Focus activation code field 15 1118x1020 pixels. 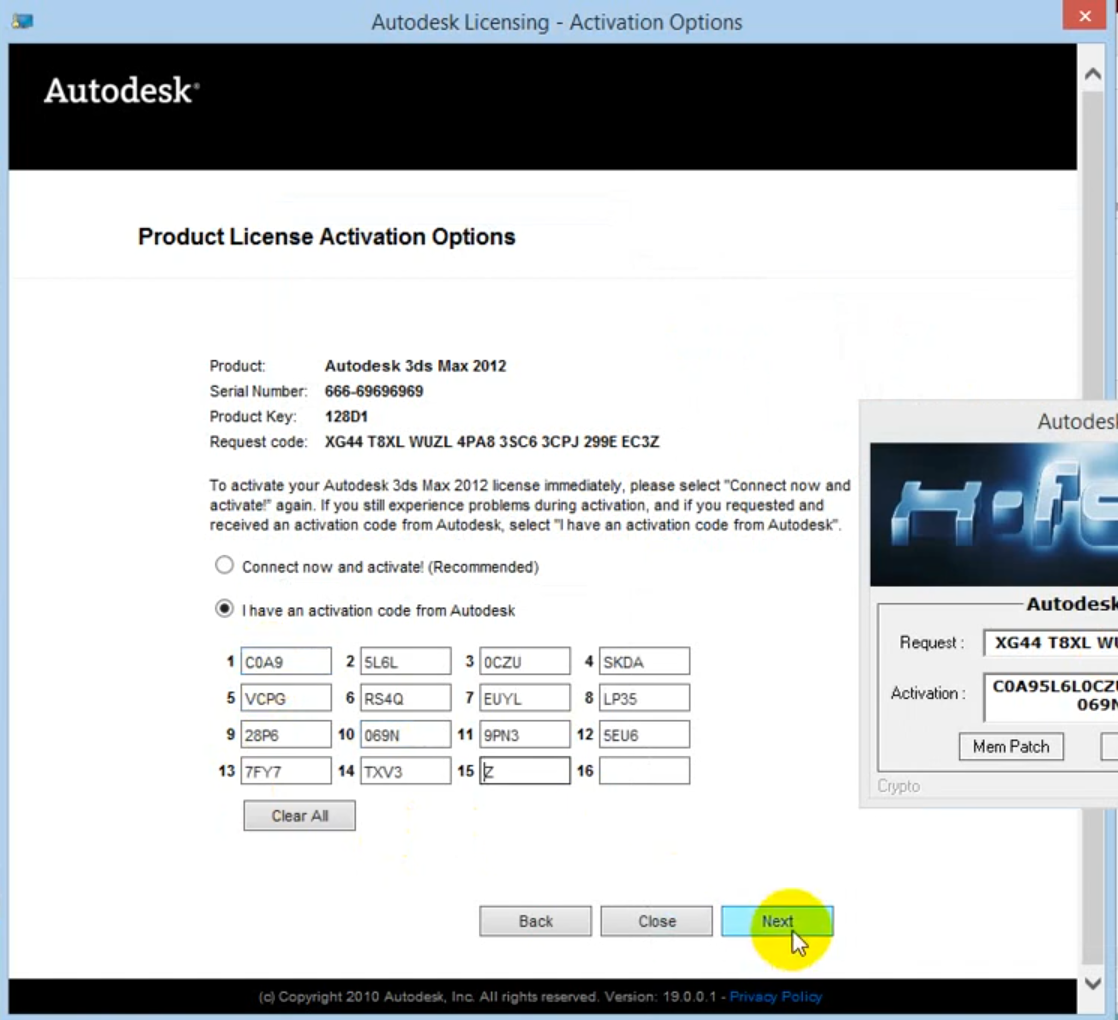point(525,771)
